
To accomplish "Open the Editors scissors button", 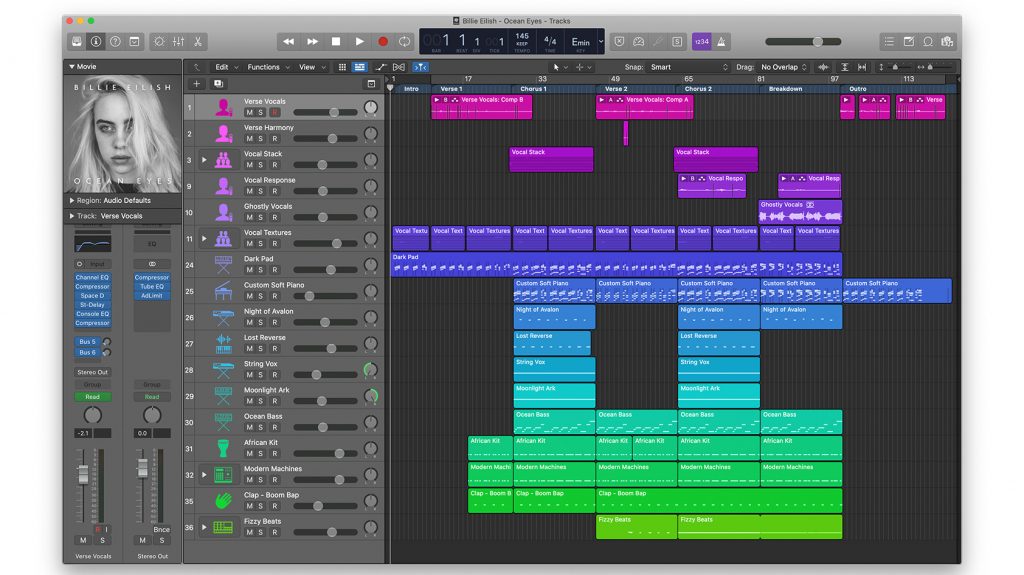I will click(x=197, y=42).
